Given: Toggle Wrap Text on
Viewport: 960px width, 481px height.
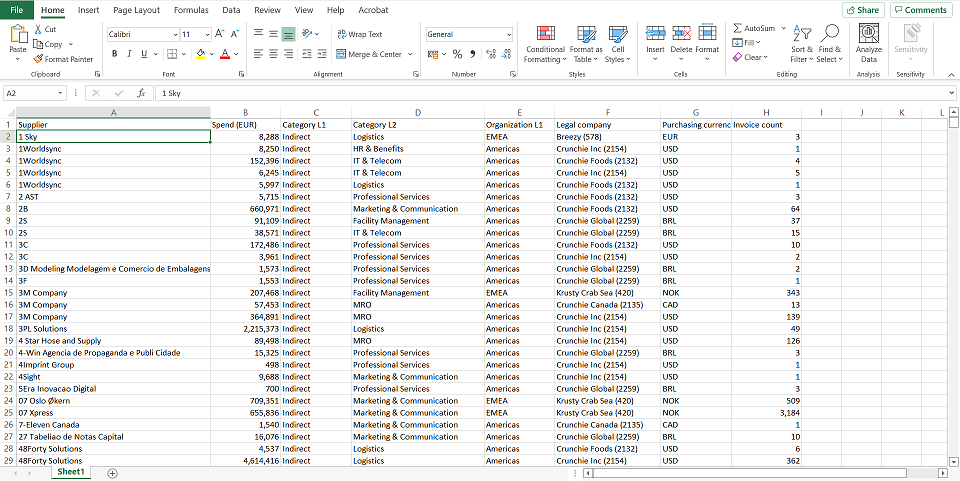Looking at the screenshot, I should click(359, 34).
